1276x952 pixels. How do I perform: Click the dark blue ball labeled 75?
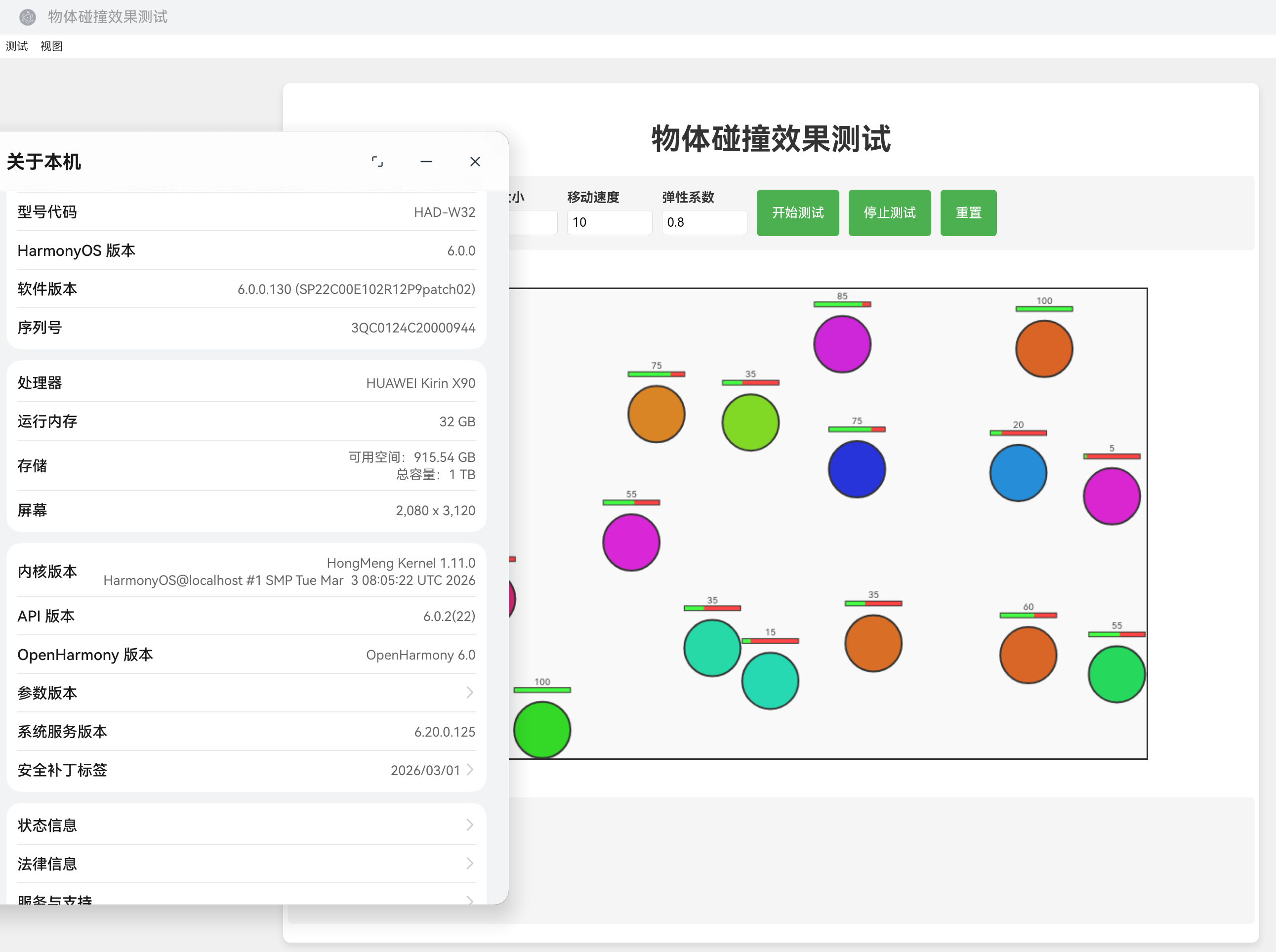click(857, 469)
